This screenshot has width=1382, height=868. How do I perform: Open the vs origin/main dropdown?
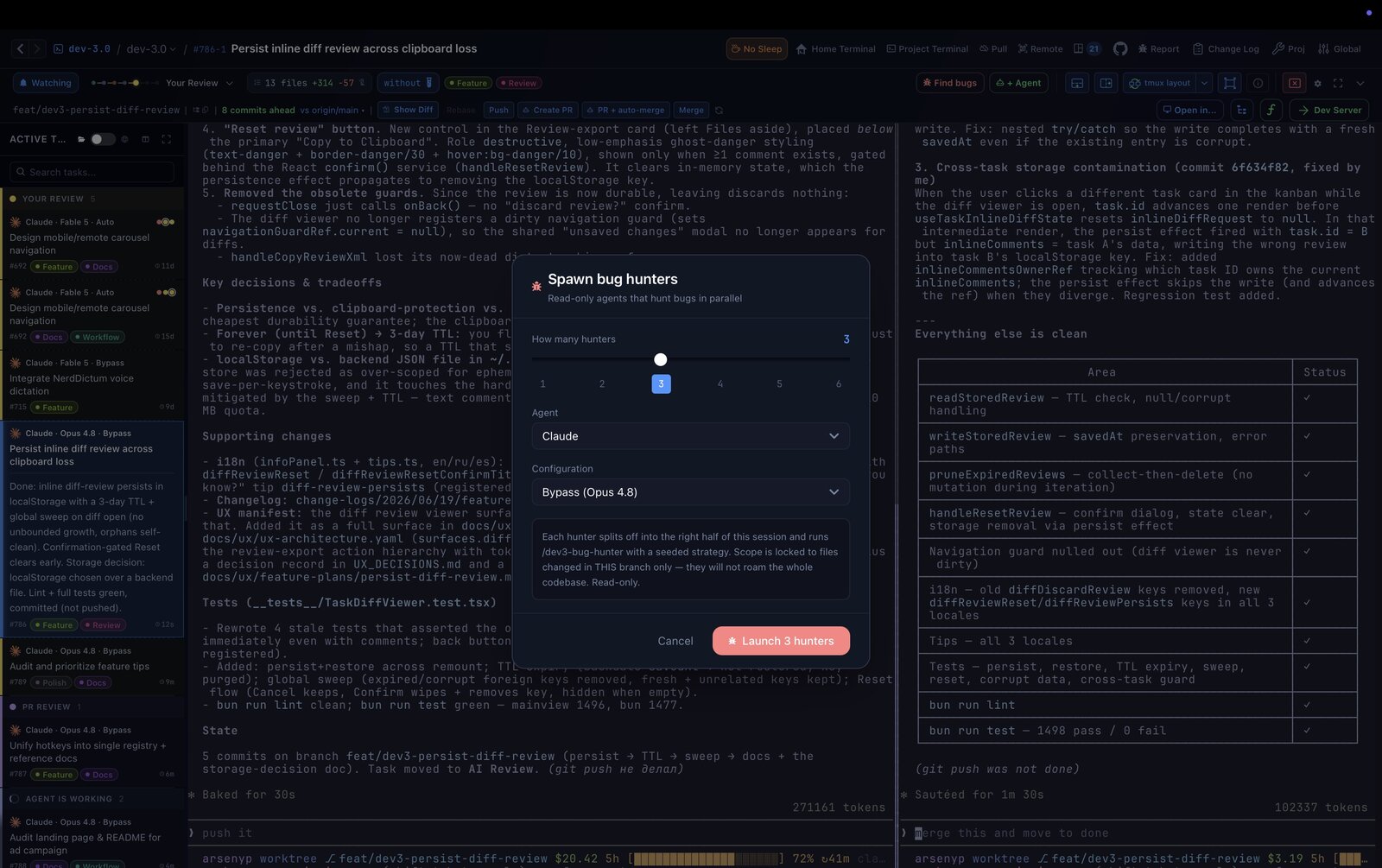tap(333, 111)
